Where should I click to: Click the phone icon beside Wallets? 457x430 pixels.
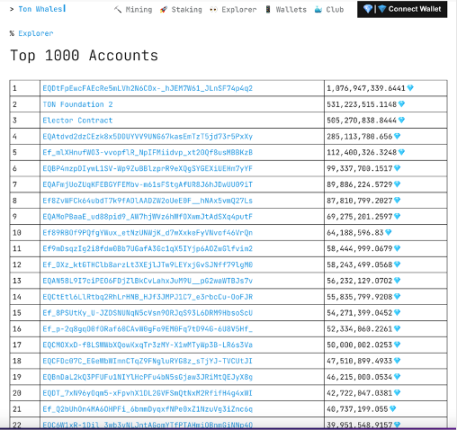point(268,9)
